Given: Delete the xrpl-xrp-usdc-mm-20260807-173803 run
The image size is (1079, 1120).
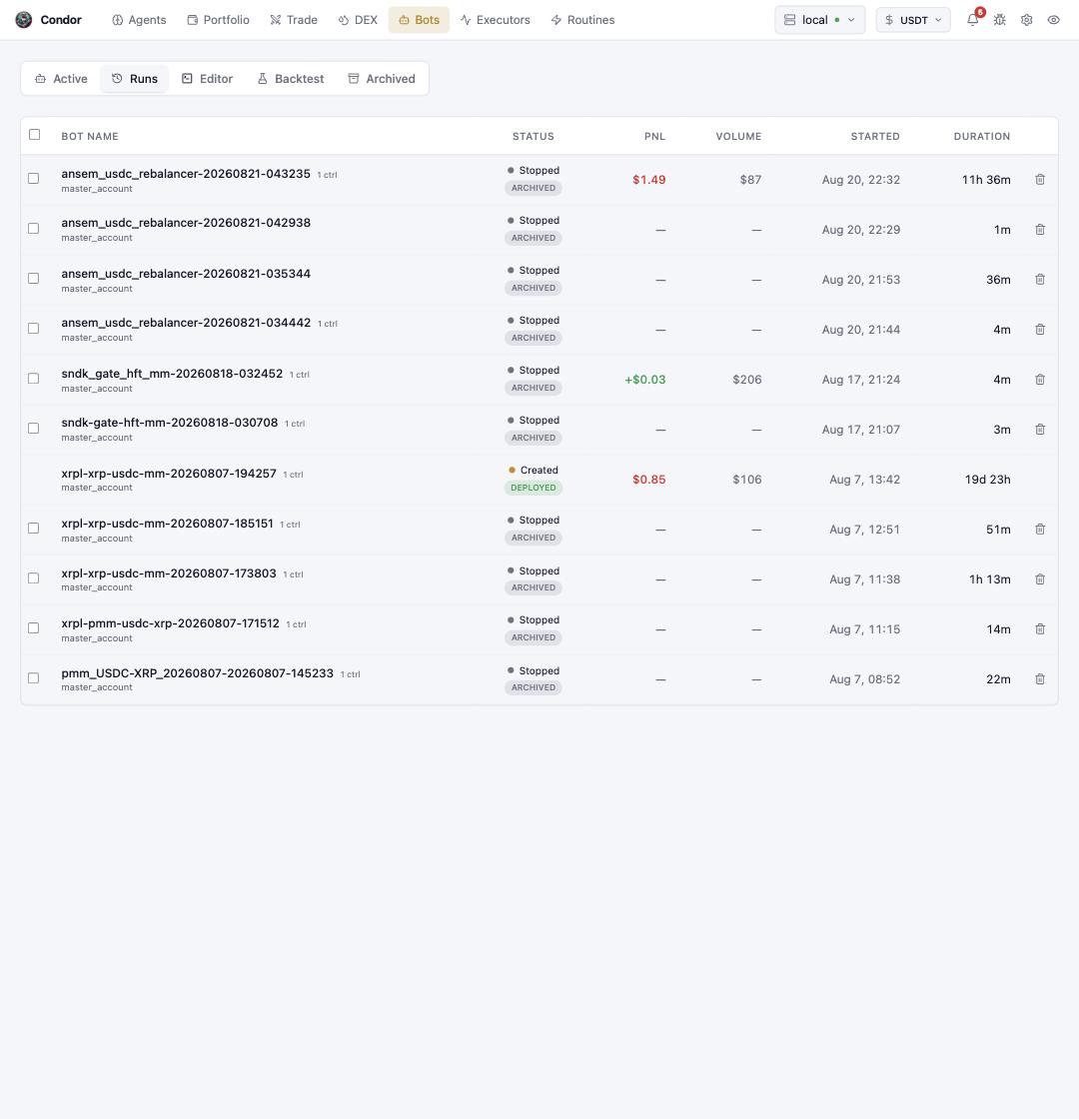Looking at the screenshot, I should 1040,579.
